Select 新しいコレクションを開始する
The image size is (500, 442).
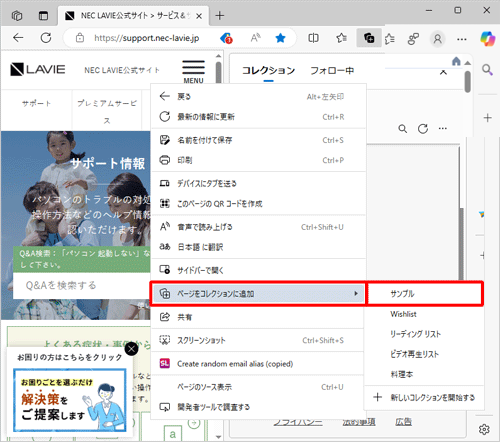(x=424, y=397)
